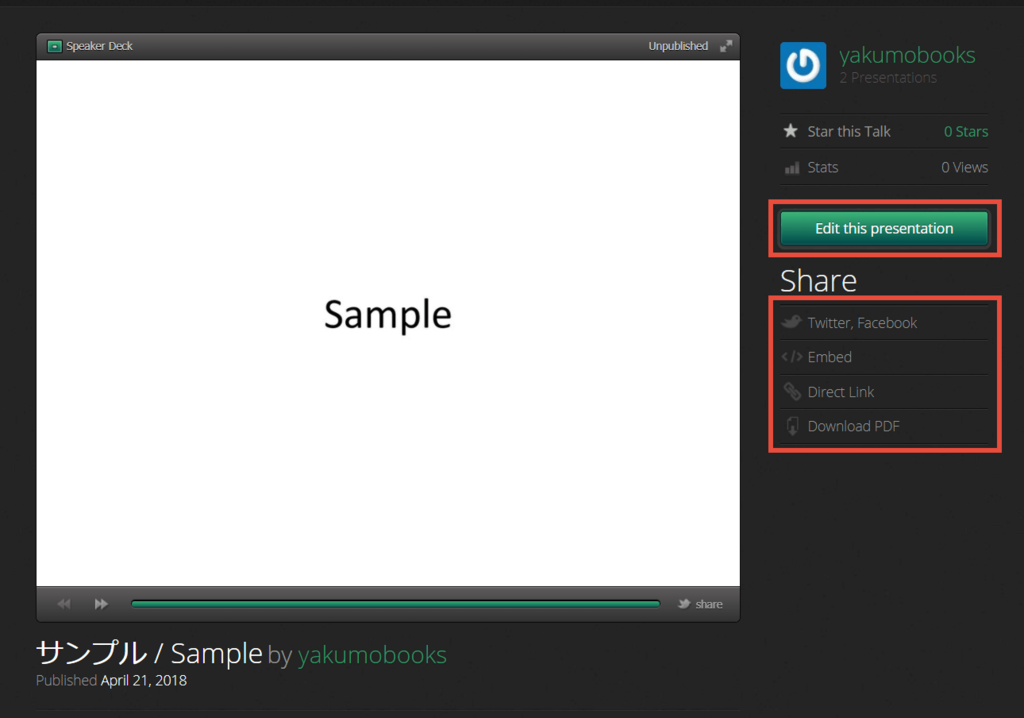Click the Embed code brackets icon

click(x=792, y=357)
